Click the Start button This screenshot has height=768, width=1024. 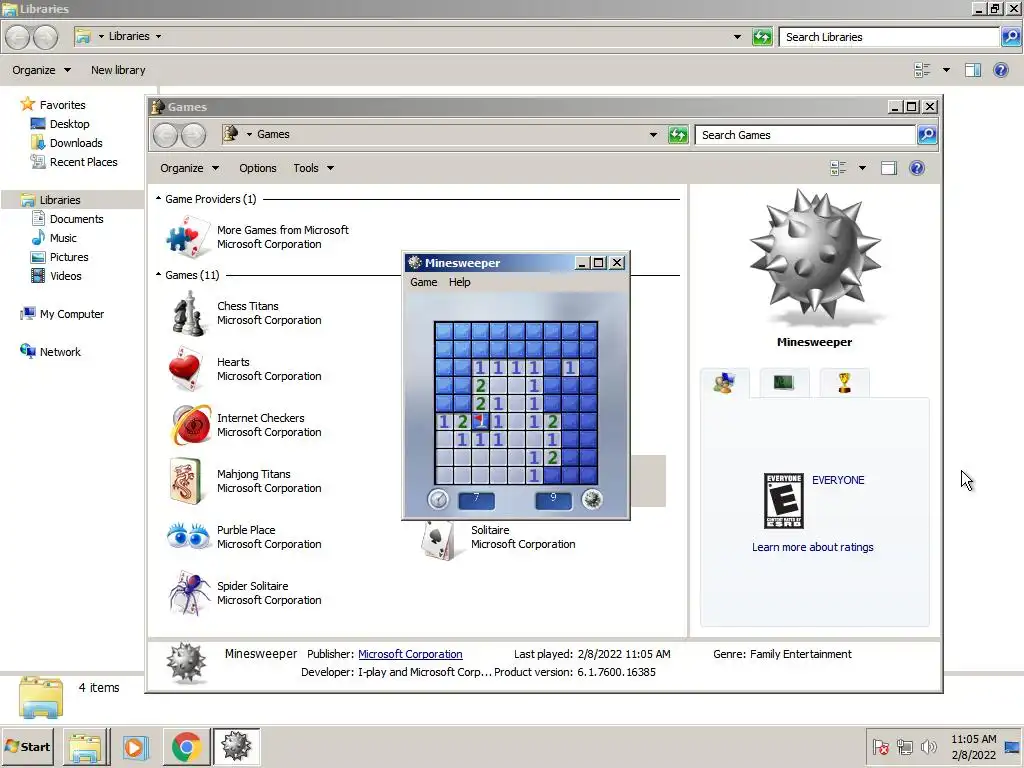(28, 746)
